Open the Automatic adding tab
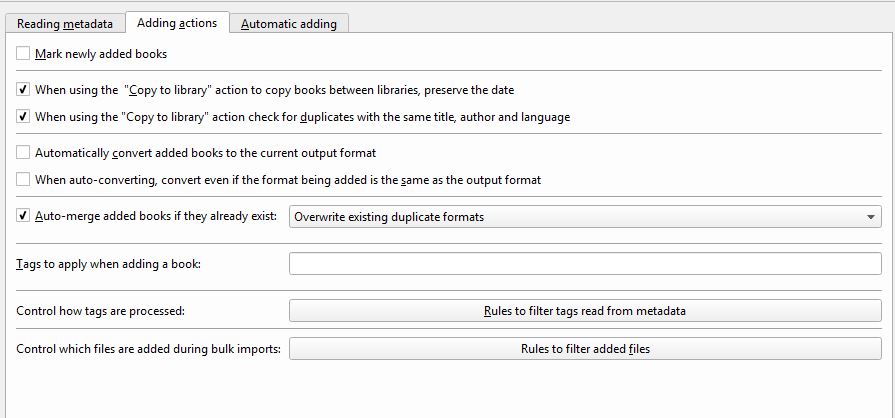Viewport: 895px width, 418px height. click(288, 23)
